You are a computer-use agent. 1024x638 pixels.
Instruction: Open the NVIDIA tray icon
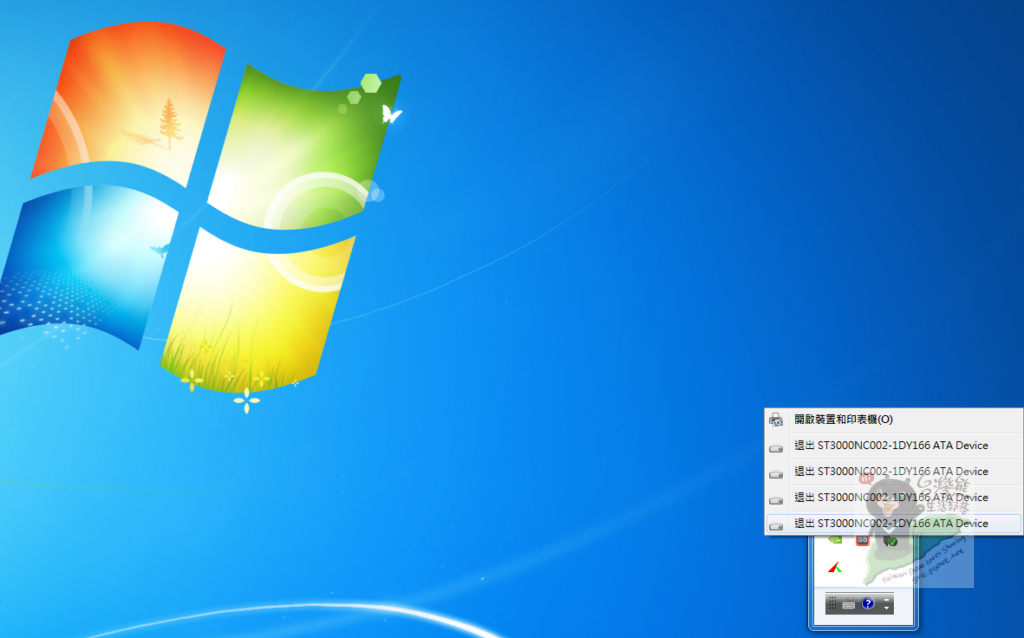click(835, 539)
